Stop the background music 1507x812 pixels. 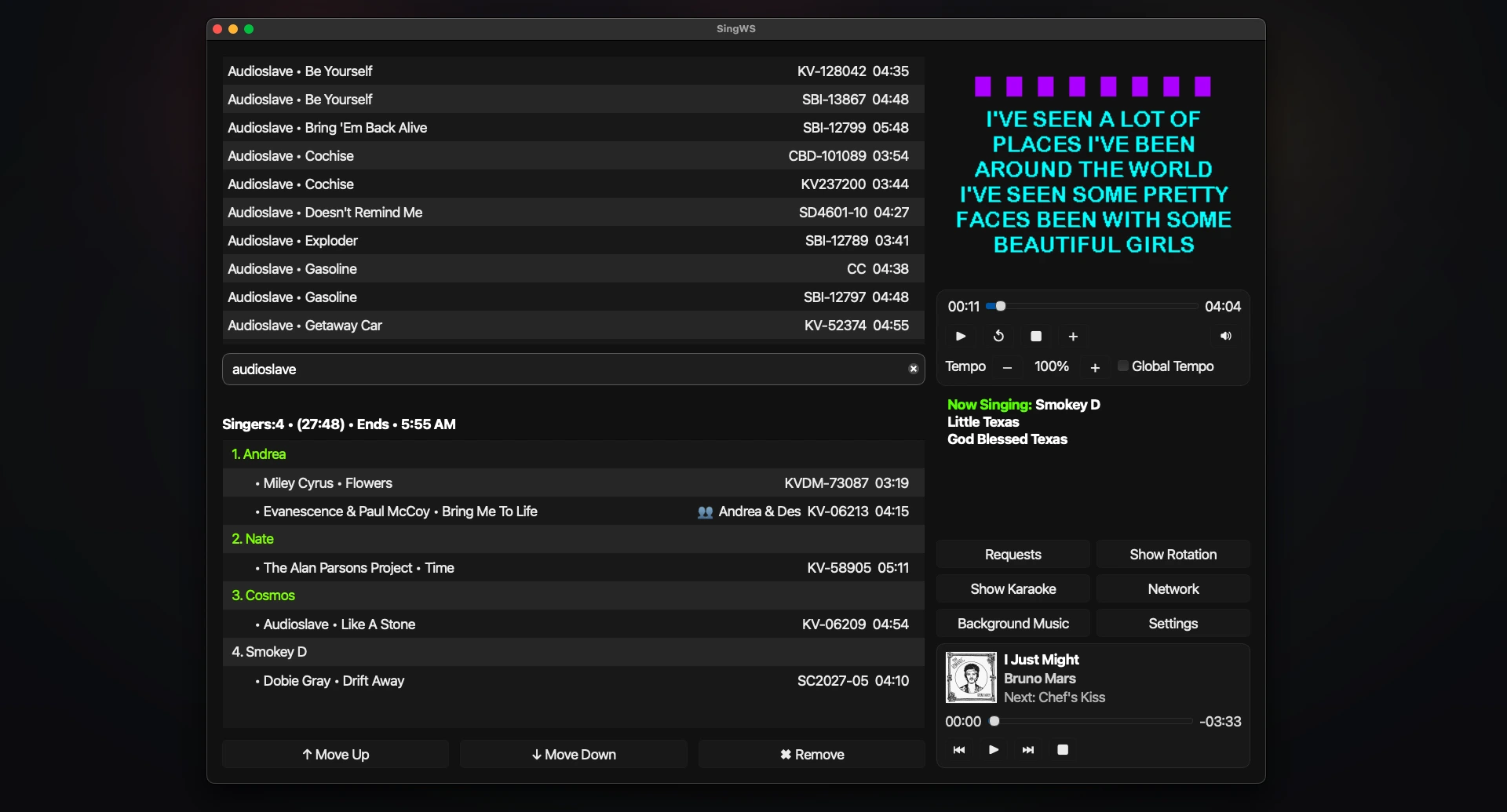pyautogui.click(x=1063, y=750)
